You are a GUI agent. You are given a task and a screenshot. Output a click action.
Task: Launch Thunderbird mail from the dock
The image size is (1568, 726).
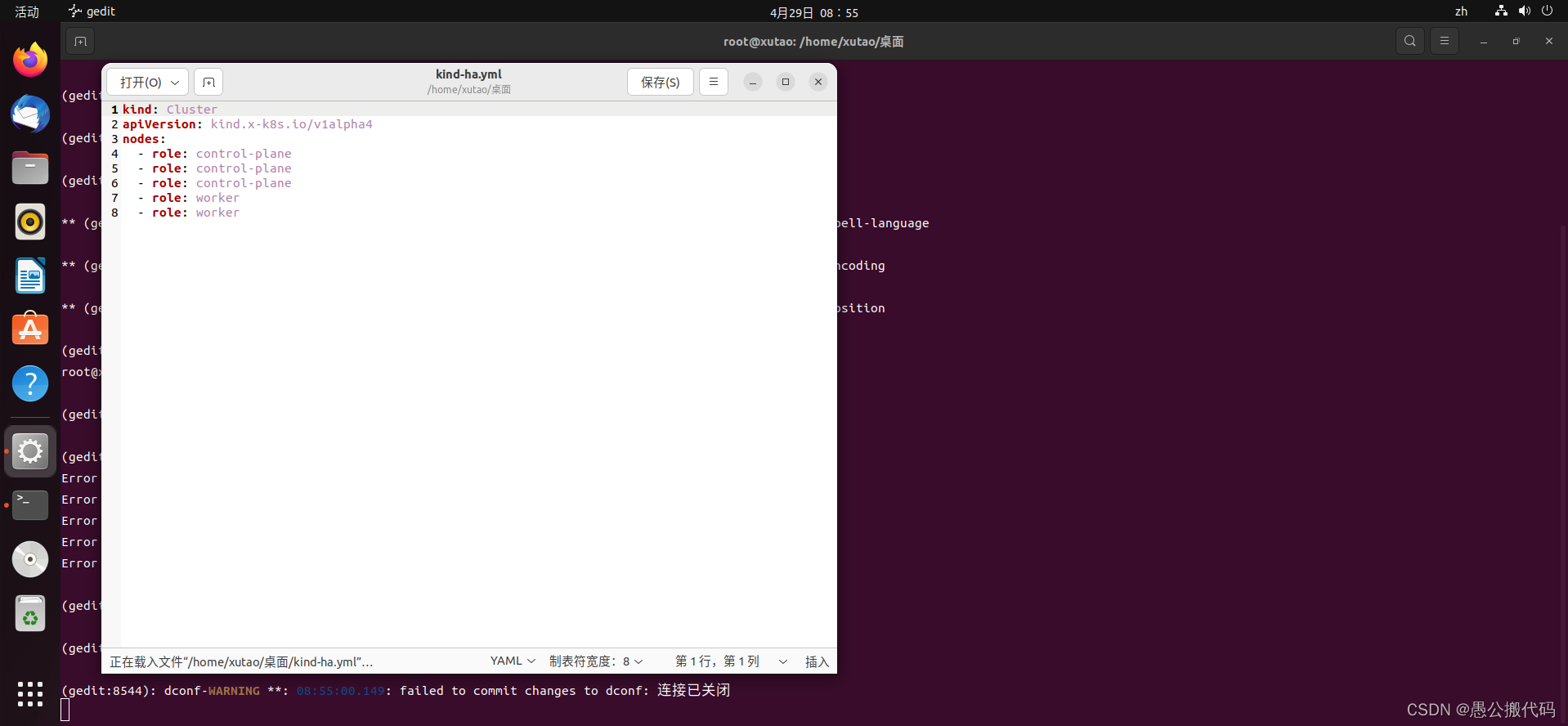pos(30,114)
